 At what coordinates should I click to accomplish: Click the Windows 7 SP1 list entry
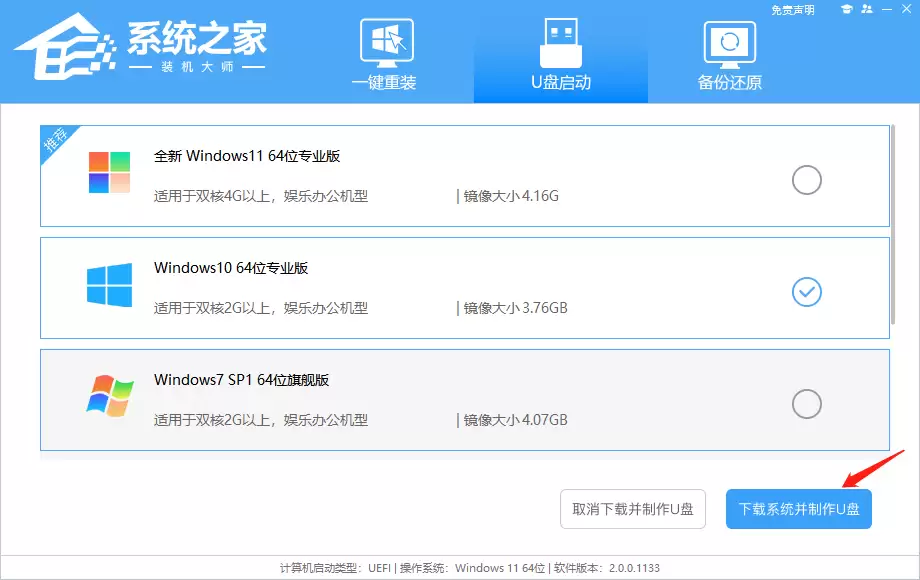400,398
